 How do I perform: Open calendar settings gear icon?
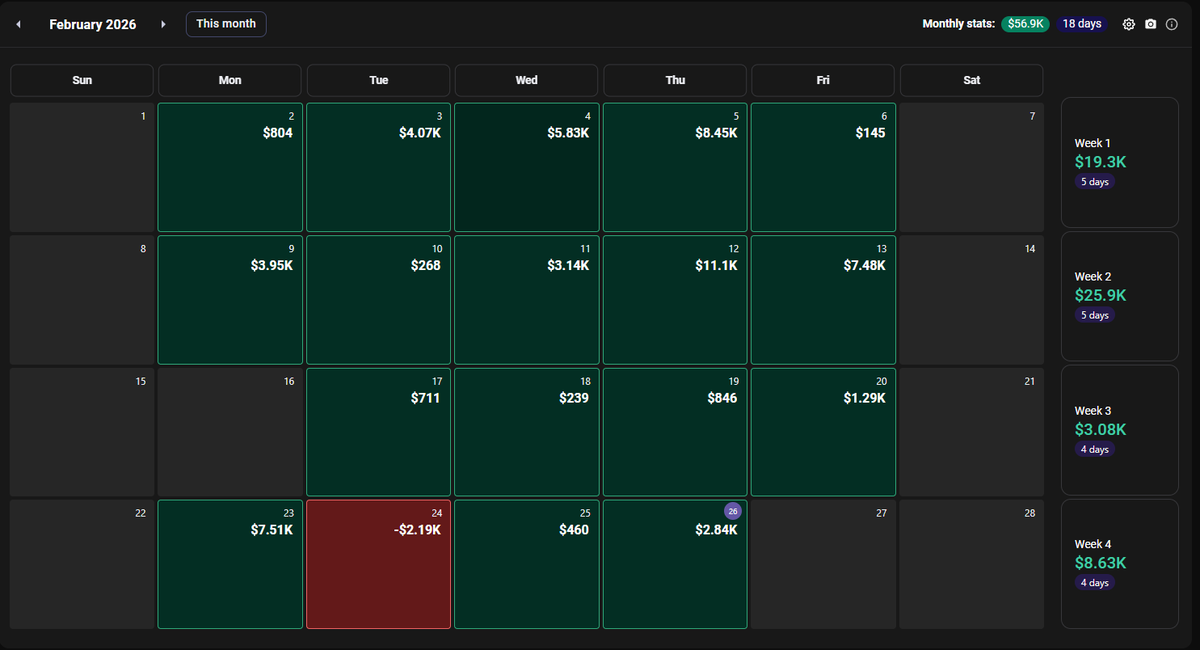click(x=1129, y=24)
